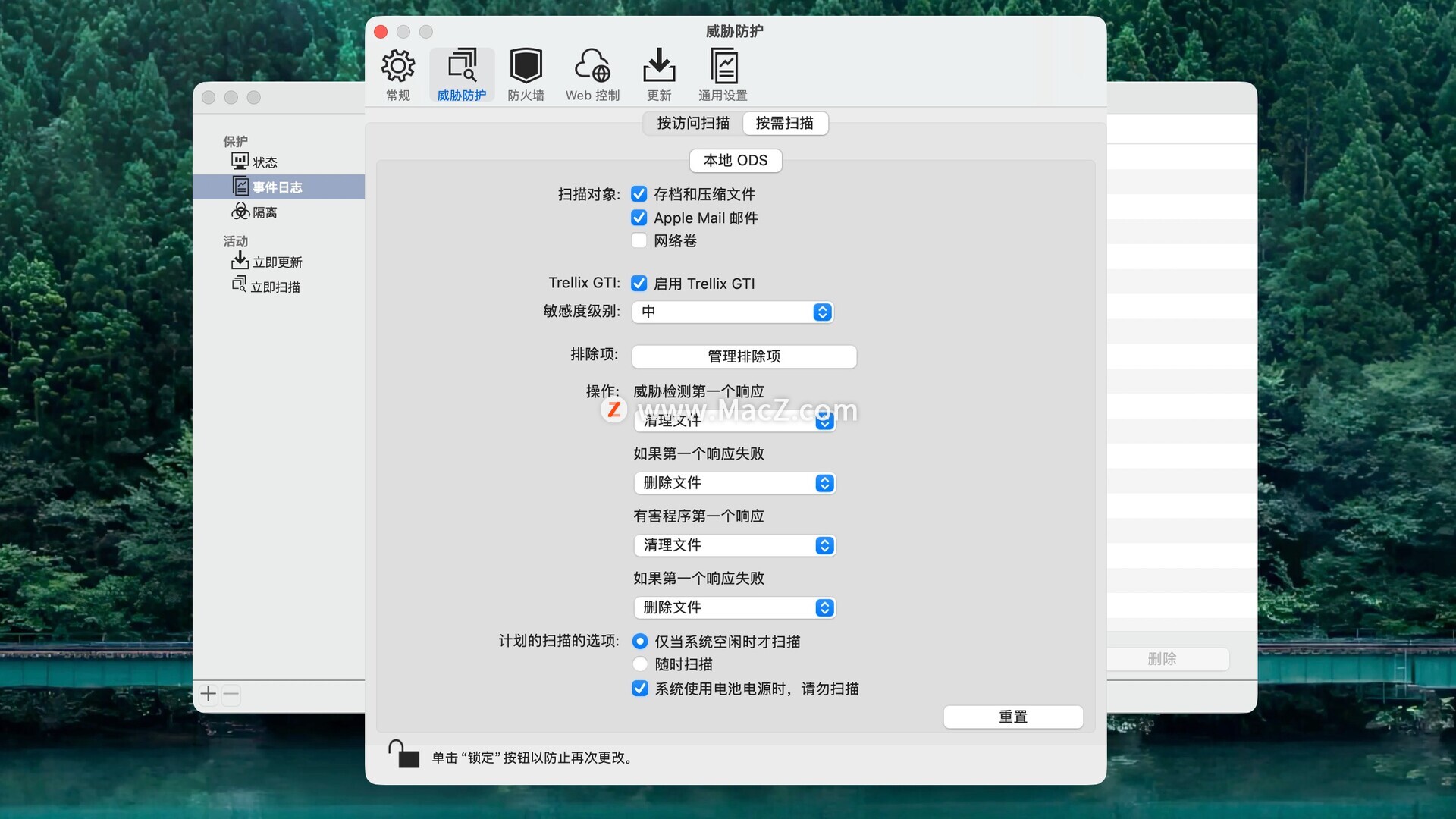This screenshot has height=819, width=1456.
Task: Click the 启用 Trellix GTI label text
Action: click(704, 284)
